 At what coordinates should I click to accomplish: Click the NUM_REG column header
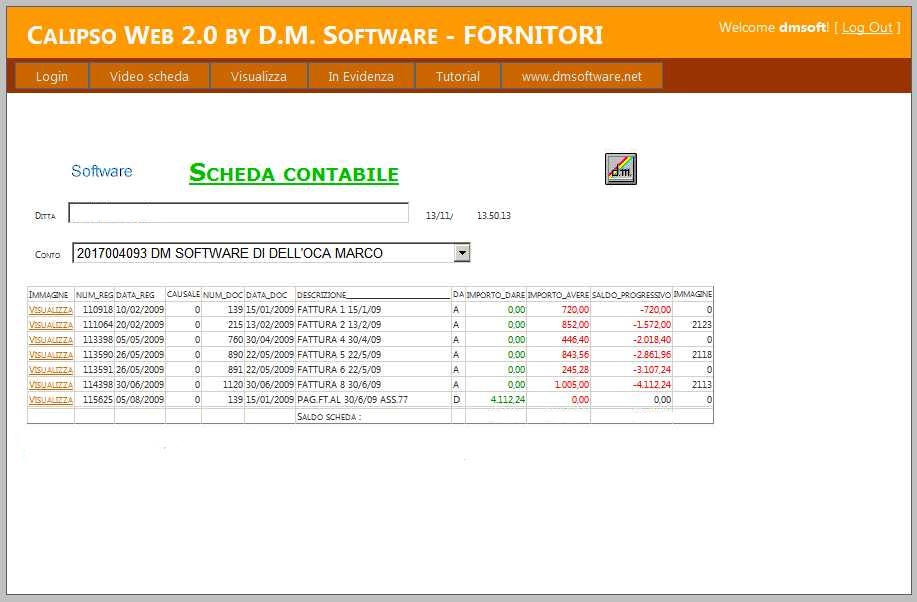tap(94, 295)
